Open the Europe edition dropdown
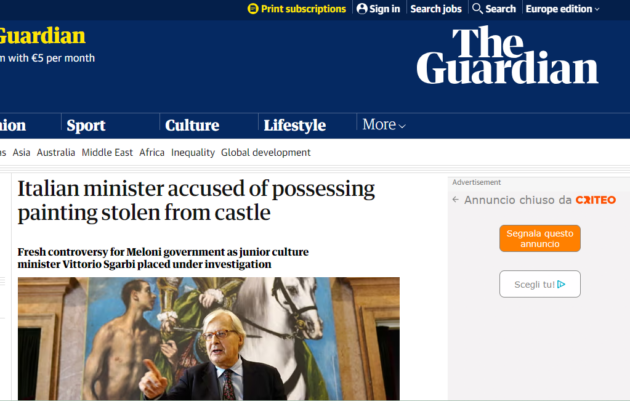Image resolution: width=630 pixels, height=401 pixels. (562, 9)
